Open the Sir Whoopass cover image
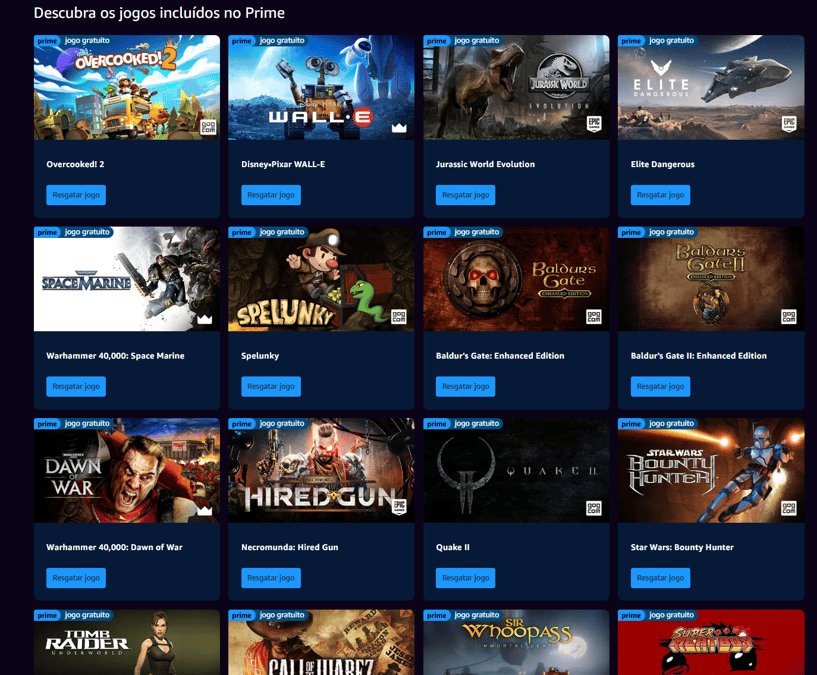This screenshot has width=817, height=675. 516,643
